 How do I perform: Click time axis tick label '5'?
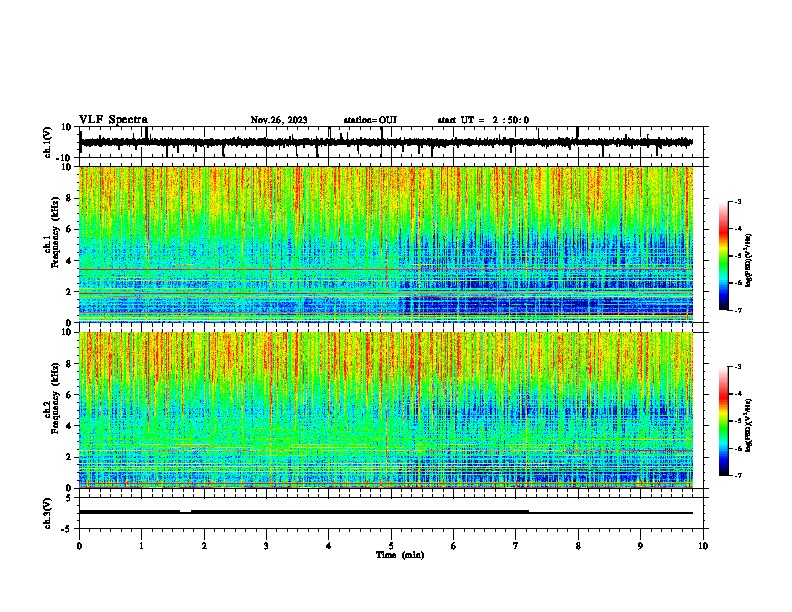click(x=391, y=546)
